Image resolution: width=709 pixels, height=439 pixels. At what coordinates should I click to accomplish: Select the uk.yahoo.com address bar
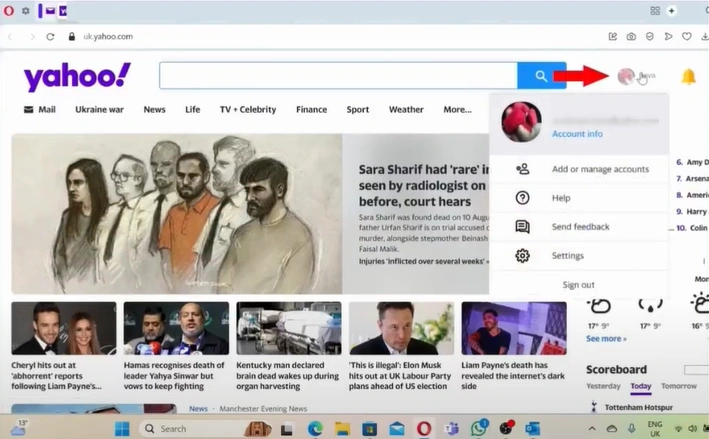click(108, 37)
